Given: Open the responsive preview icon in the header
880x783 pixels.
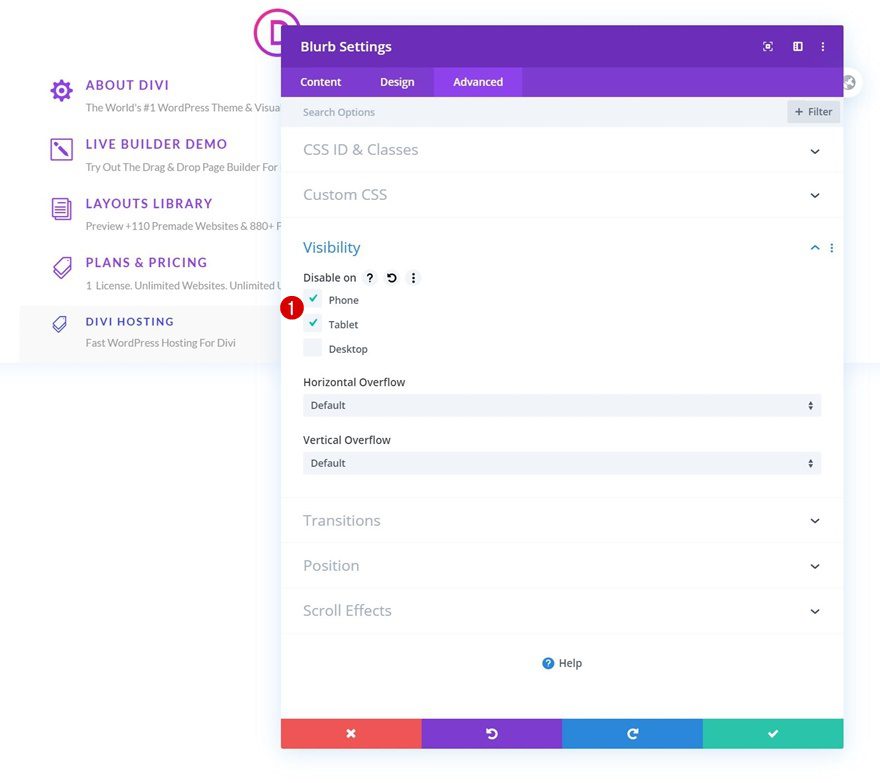Looking at the screenshot, I should point(767,46).
